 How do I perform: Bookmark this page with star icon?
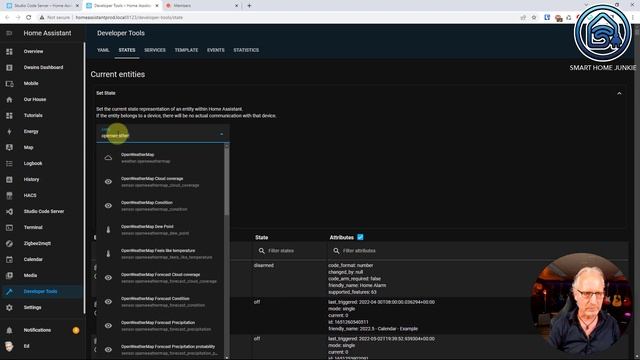click(534, 18)
